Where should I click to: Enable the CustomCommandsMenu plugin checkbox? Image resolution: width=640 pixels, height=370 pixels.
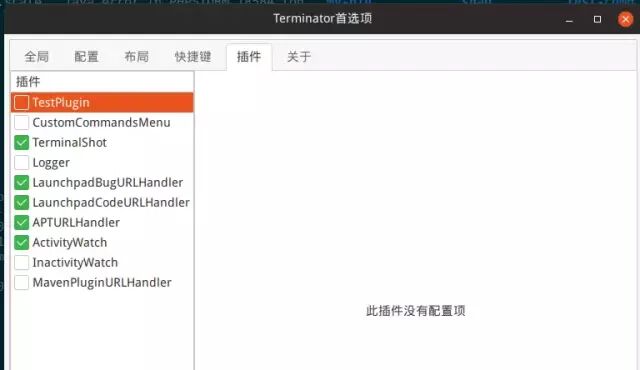click(x=22, y=122)
